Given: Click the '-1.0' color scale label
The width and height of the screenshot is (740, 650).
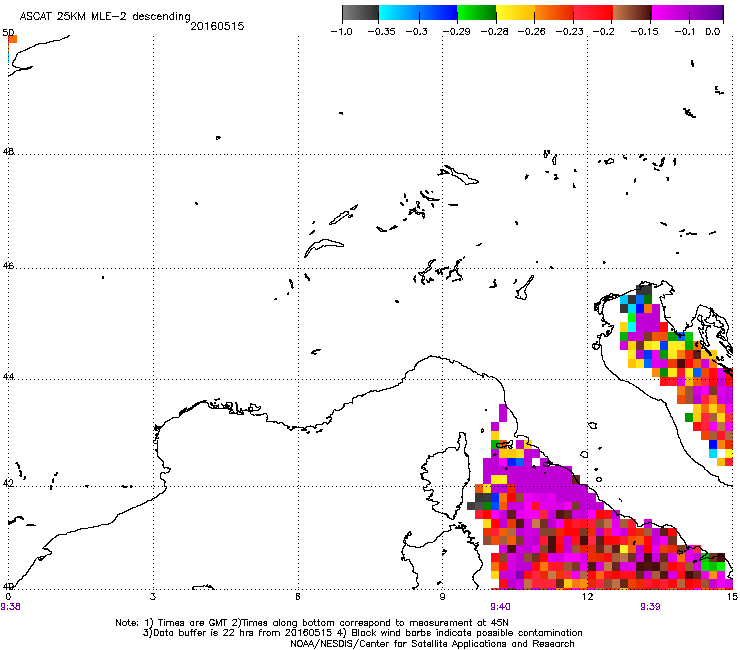Looking at the screenshot, I should click(x=341, y=32).
